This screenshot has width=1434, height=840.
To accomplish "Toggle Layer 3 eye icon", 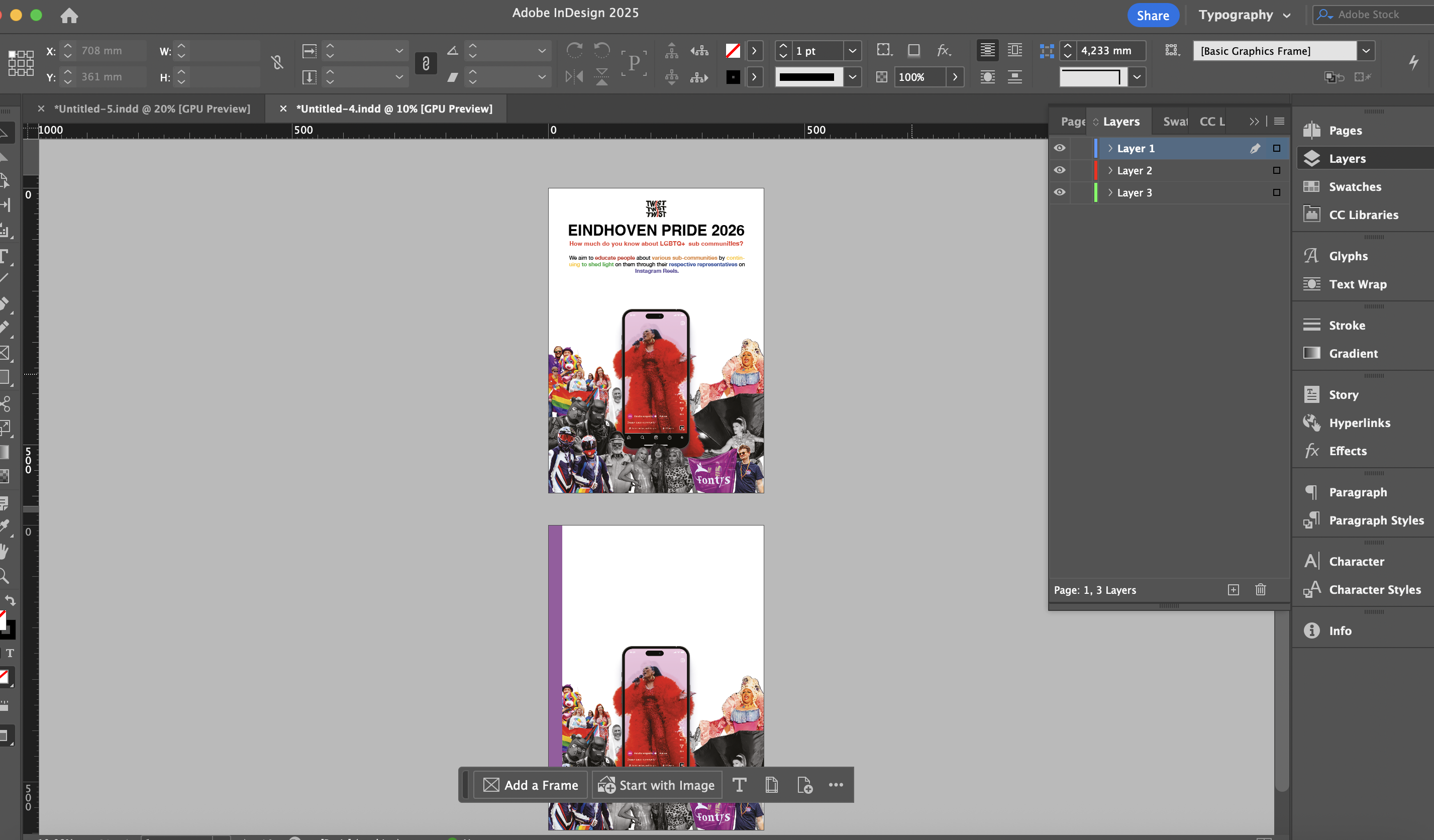I will tap(1060, 192).
